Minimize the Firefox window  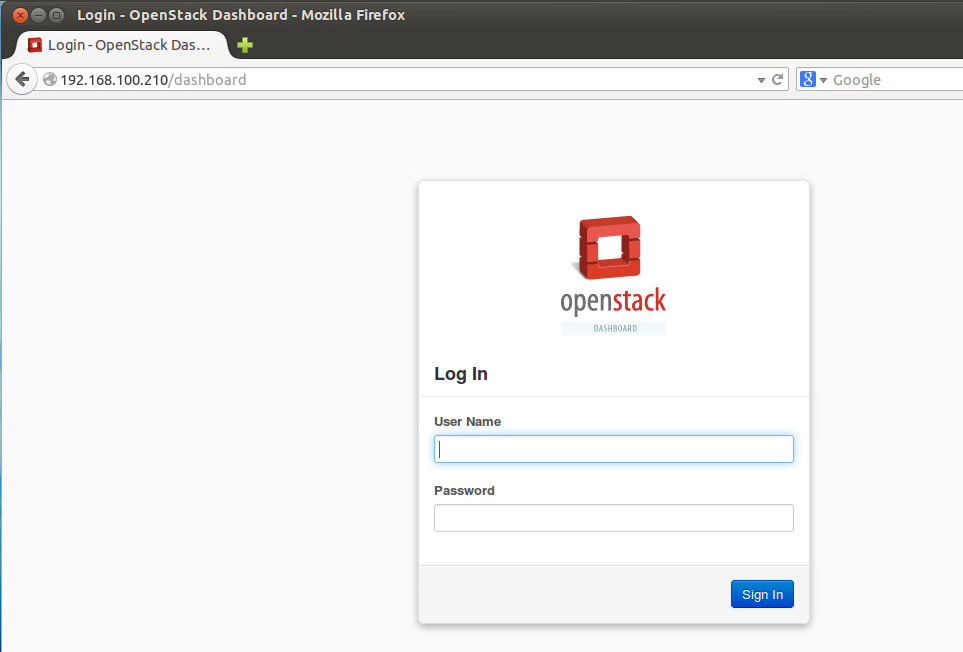tap(38, 15)
